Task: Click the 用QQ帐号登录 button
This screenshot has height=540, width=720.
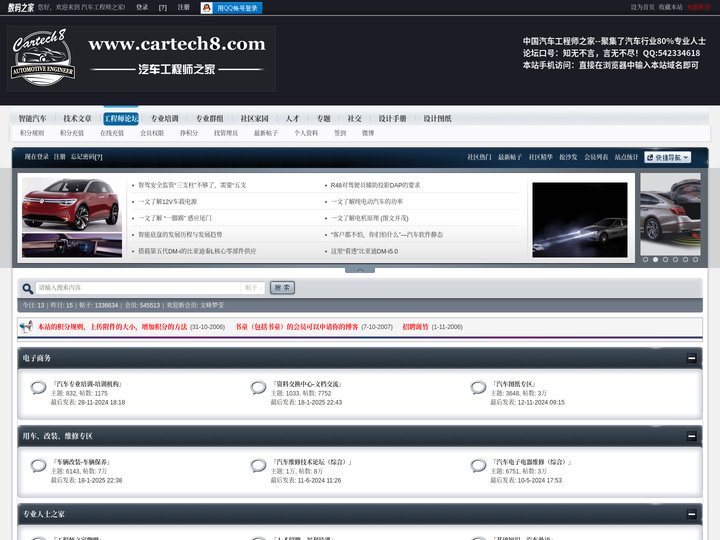Action: pyautogui.click(x=231, y=8)
